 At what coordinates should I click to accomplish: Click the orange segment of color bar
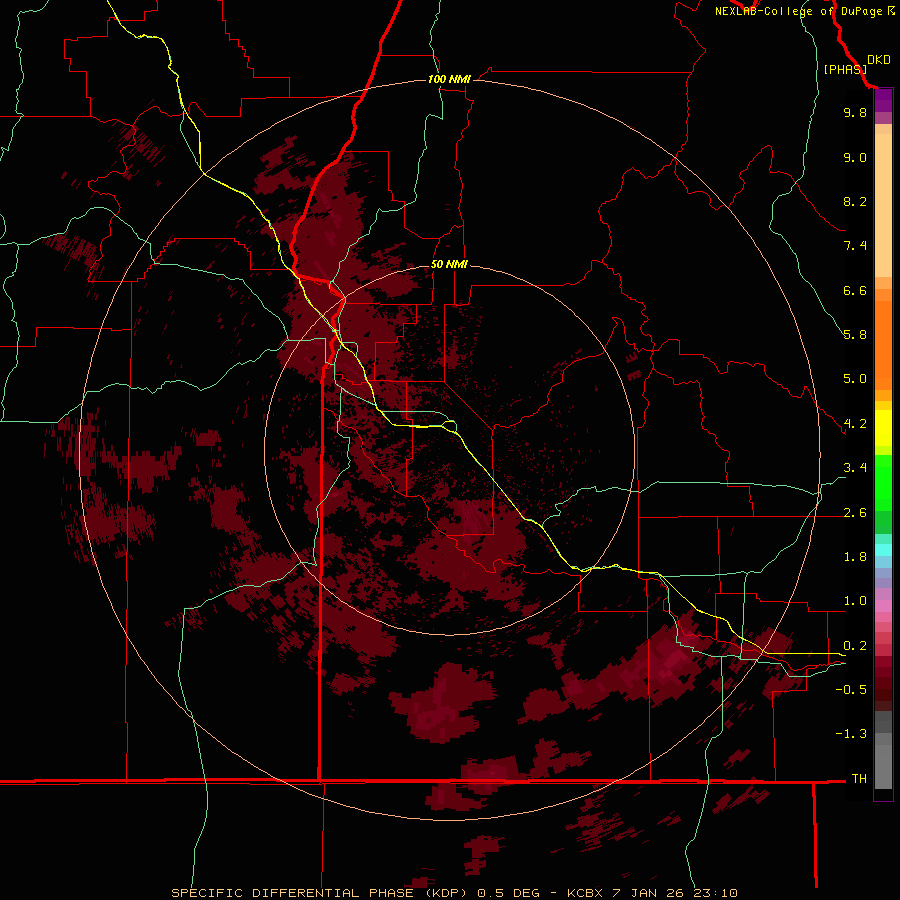click(883, 346)
